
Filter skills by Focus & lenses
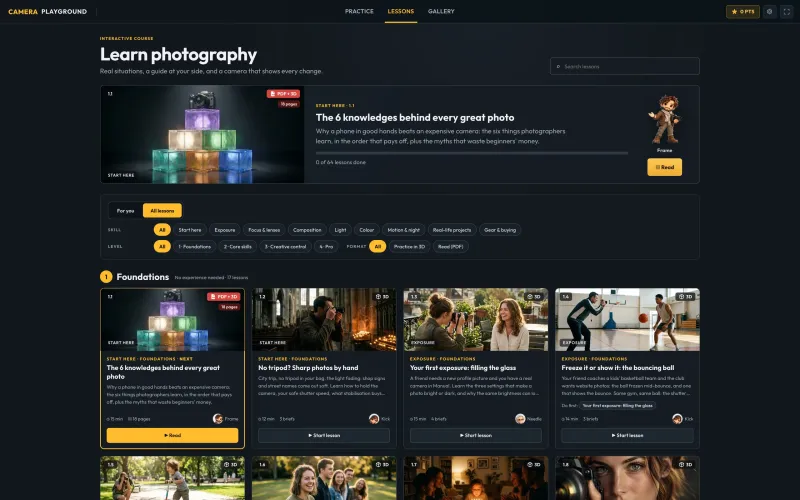click(x=264, y=230)
